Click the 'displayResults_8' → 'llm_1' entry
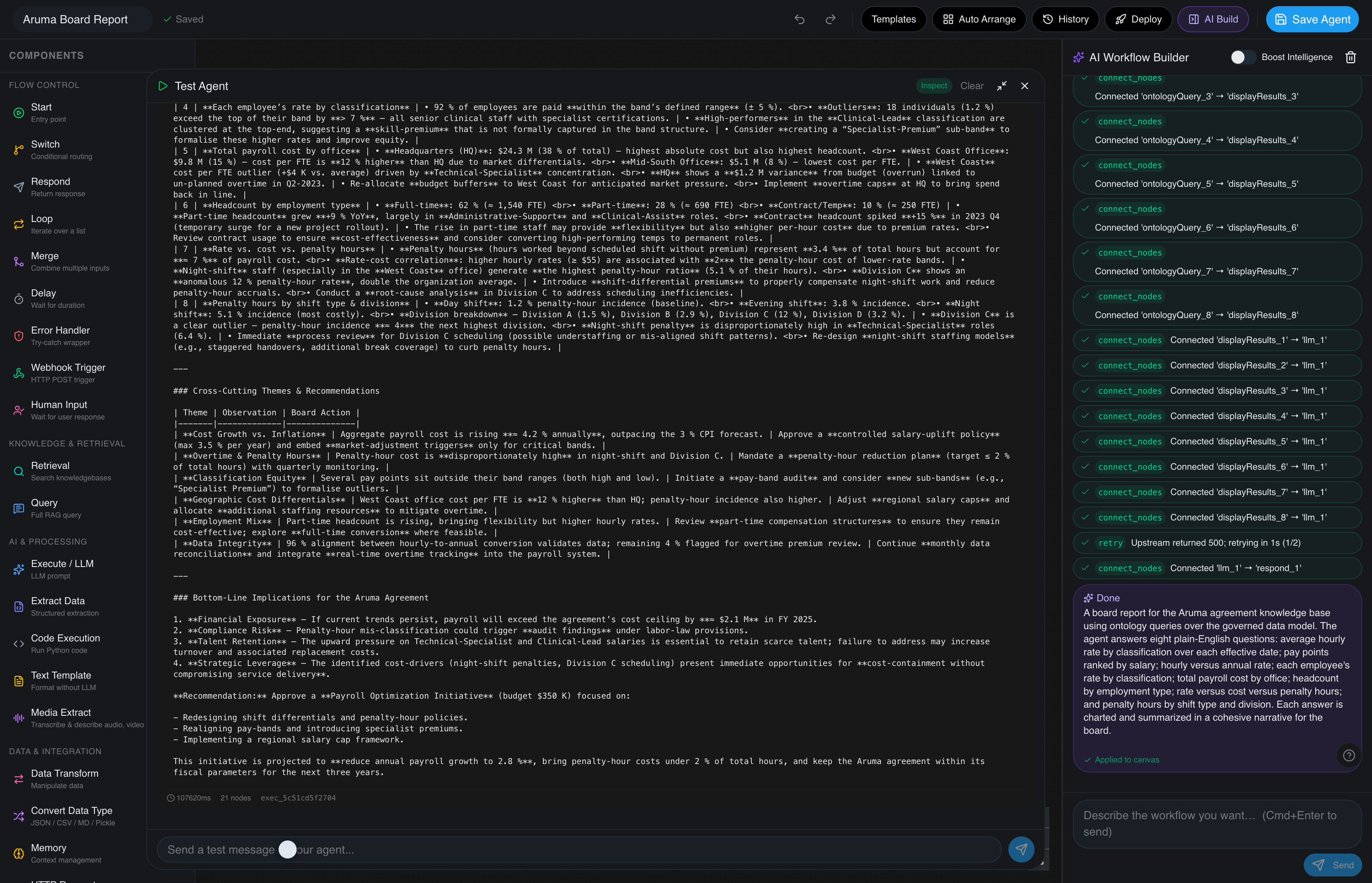The width and height of the screenshot is (1372, 883). tap(1217, 518)
